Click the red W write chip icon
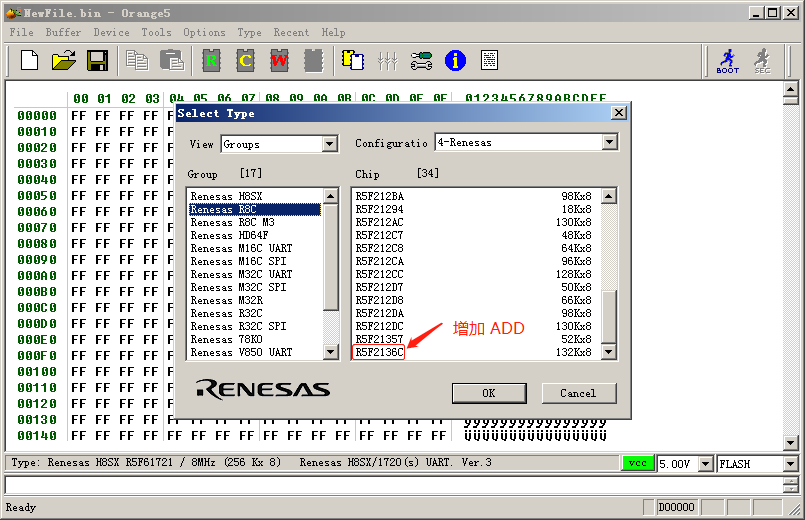 coord(279,61)
